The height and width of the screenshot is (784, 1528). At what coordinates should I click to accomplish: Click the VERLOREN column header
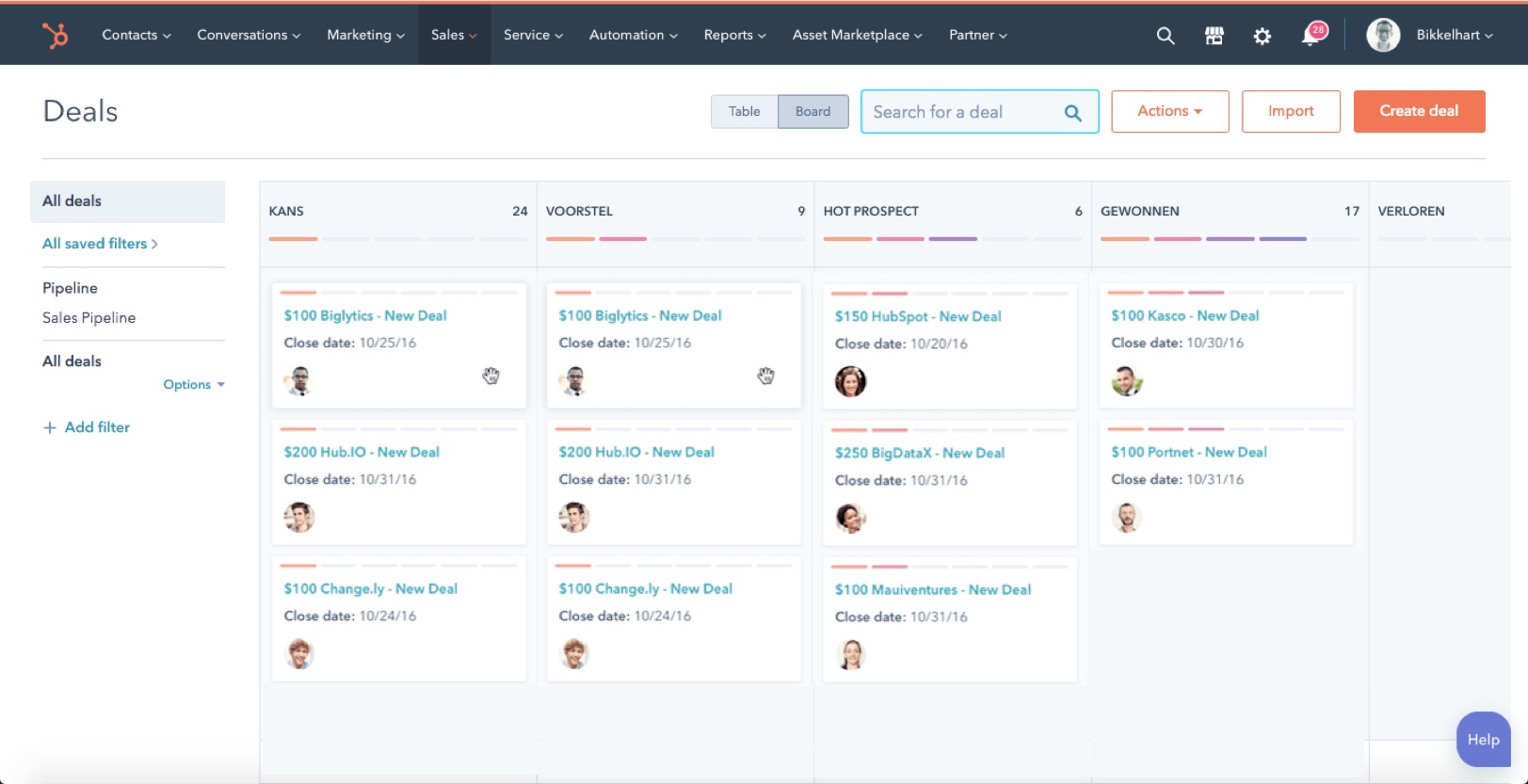pyautogui.click(x=1410, y=212)
